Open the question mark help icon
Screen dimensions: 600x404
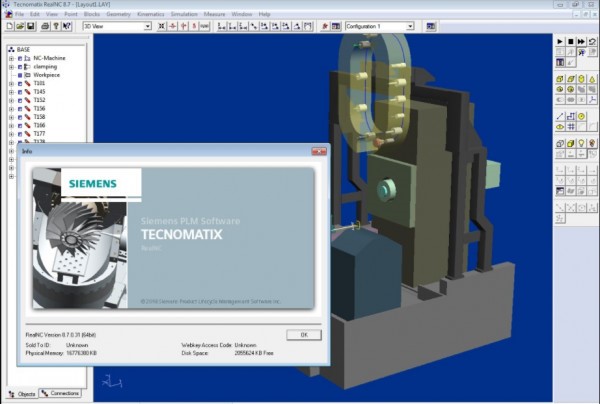[x=56, y=26]
